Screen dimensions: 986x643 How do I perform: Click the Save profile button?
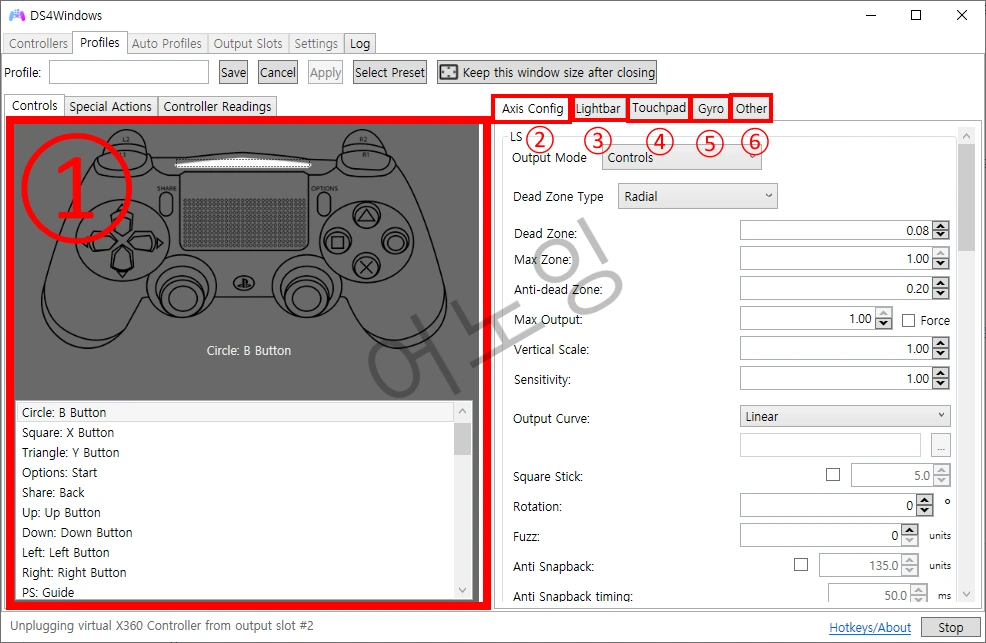point(233,72)
